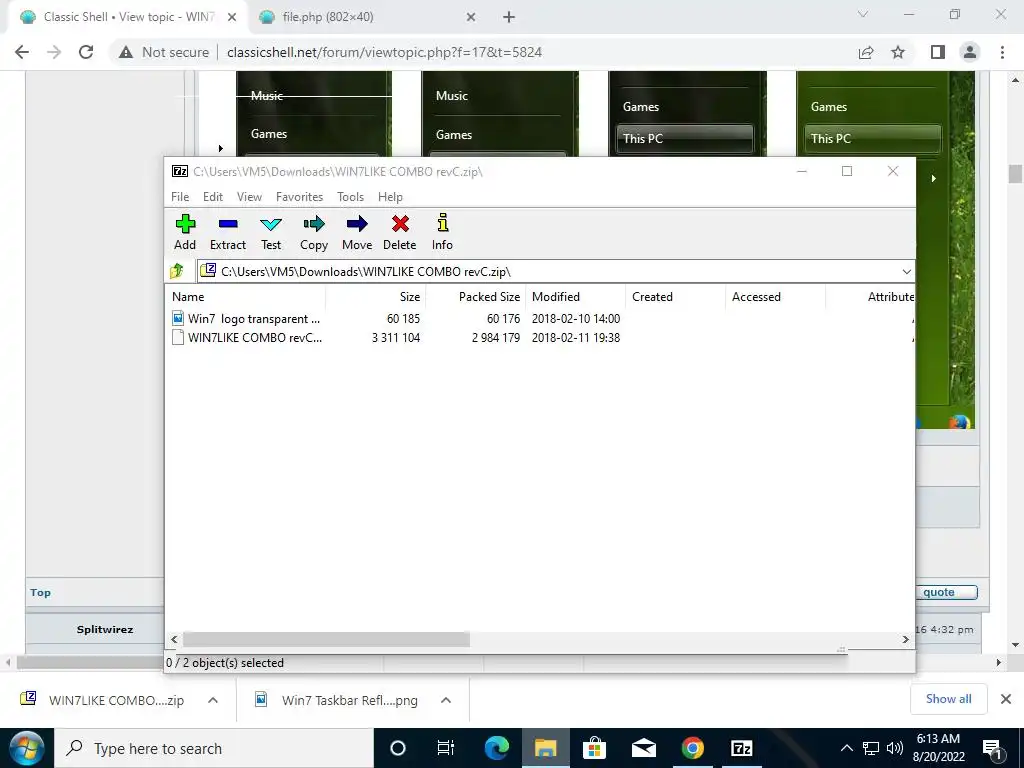This screenshot has height=768, width=1024.
Task: Select the 'Win7 logo transparent ...' file name
Action: [x=254, y=319]
